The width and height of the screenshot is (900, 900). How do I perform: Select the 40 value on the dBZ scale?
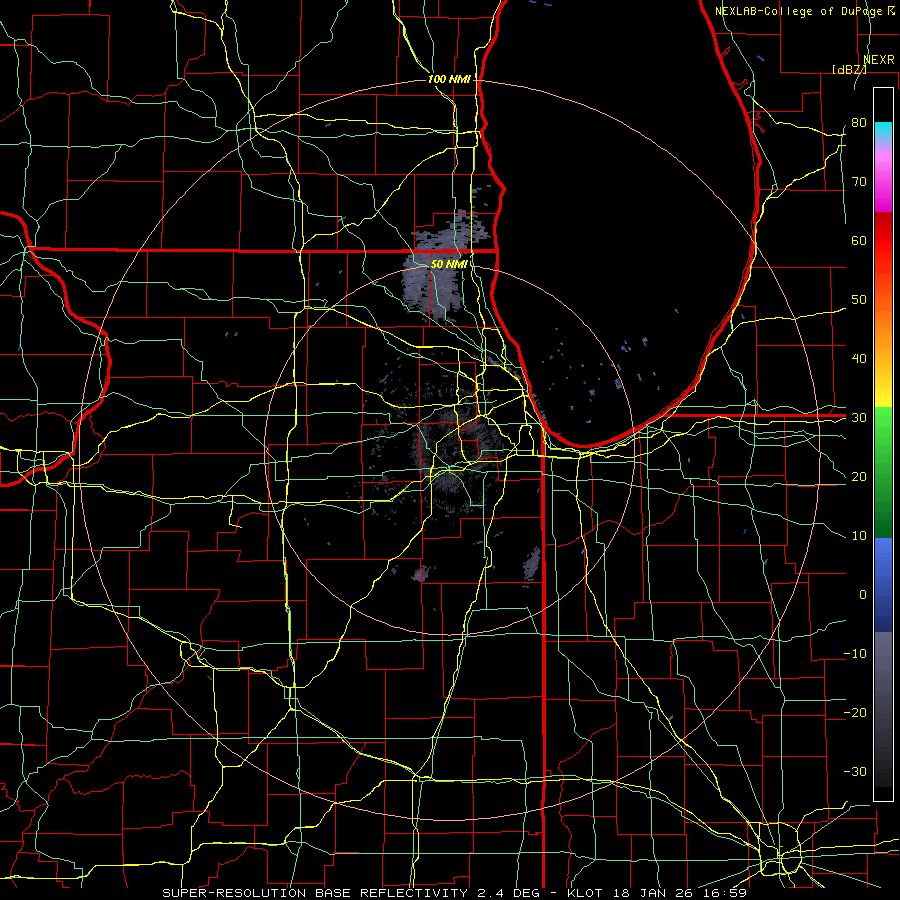(859, 359)
